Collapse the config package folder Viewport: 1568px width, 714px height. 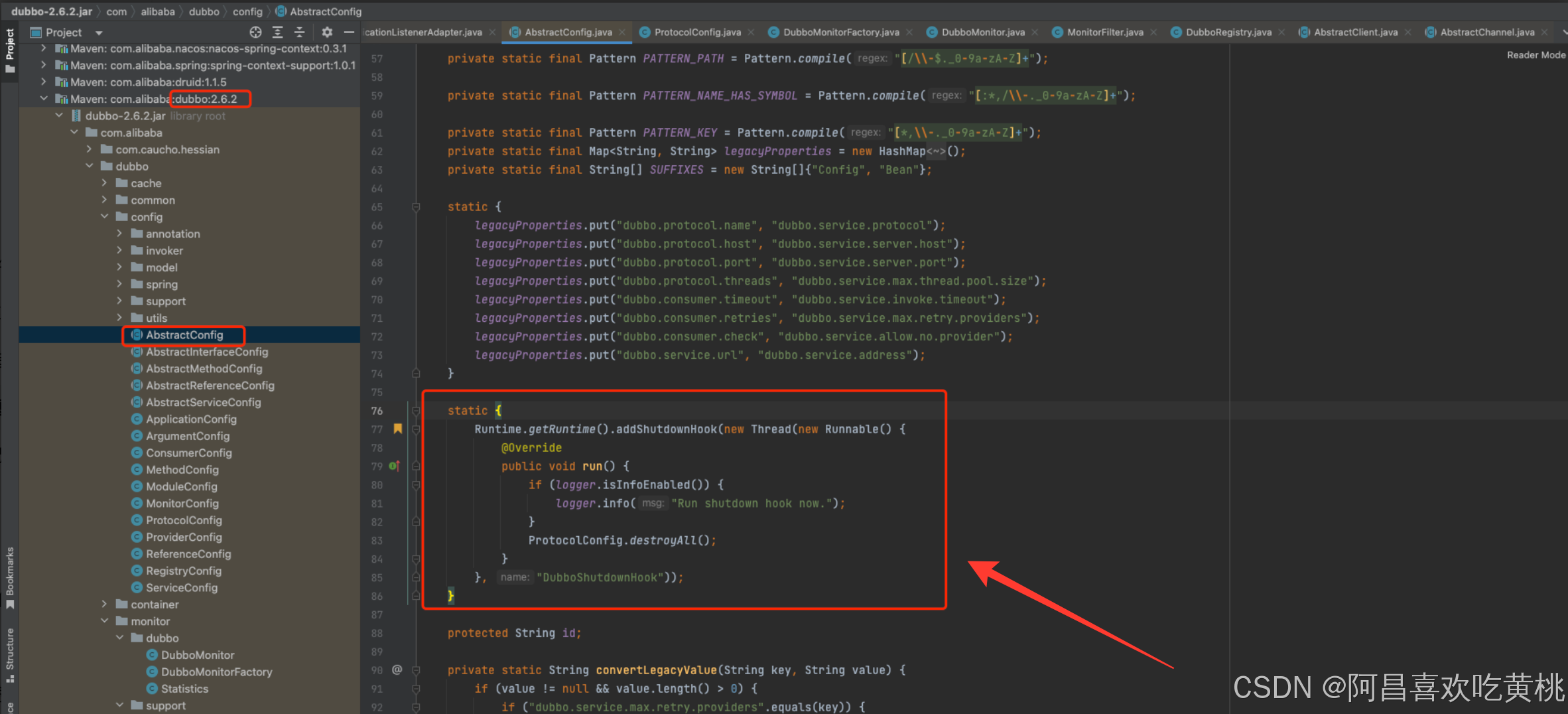point(104,217)
